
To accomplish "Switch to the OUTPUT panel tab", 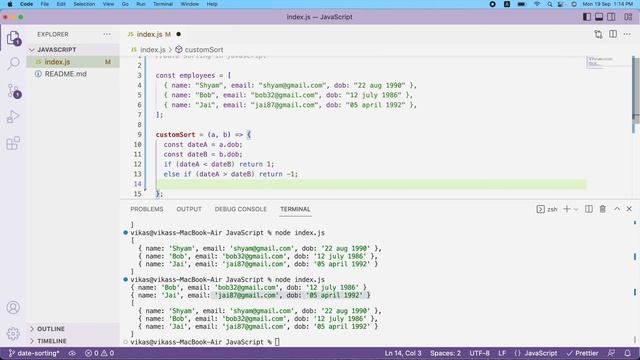I will [189, 209].
